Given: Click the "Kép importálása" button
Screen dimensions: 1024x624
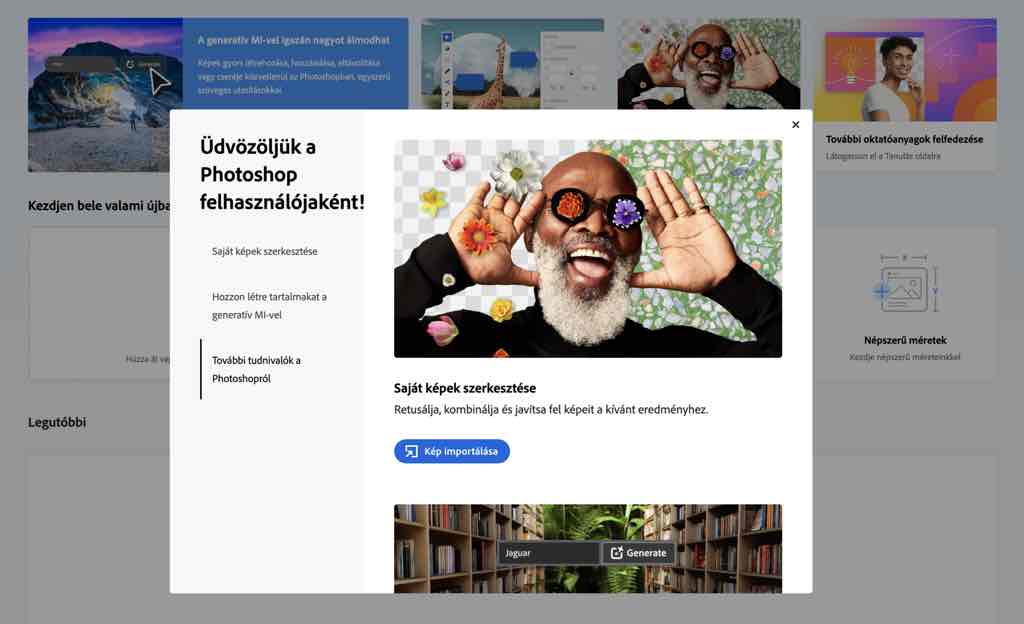Looking at the screenshot, I should pyautogui.click(x=452, y=451).
